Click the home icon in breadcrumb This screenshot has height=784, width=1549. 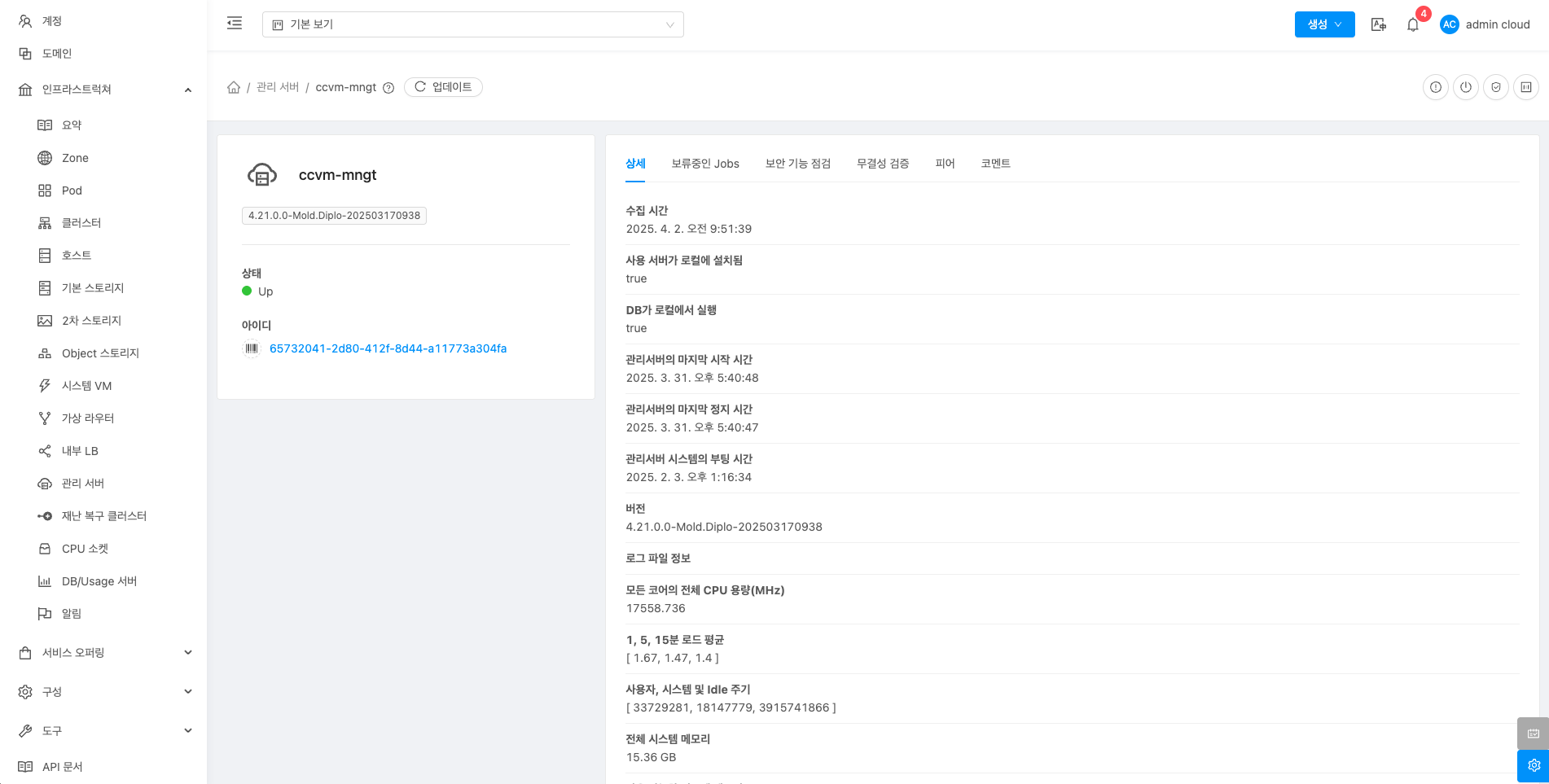pos(234,87)
